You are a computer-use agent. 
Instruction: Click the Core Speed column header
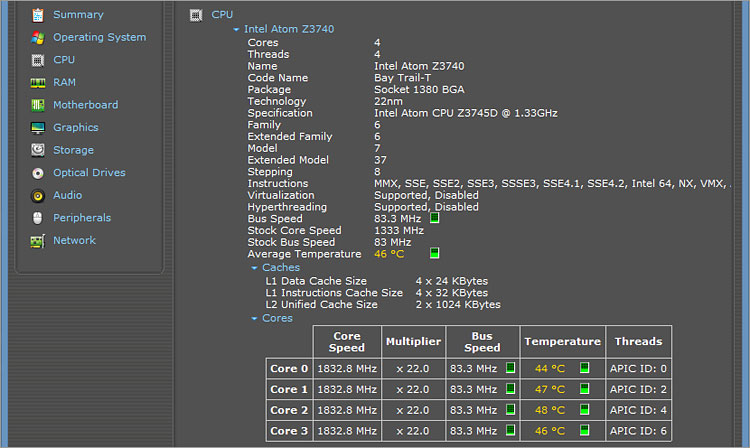pyautogui.click(x=347, y=342)
